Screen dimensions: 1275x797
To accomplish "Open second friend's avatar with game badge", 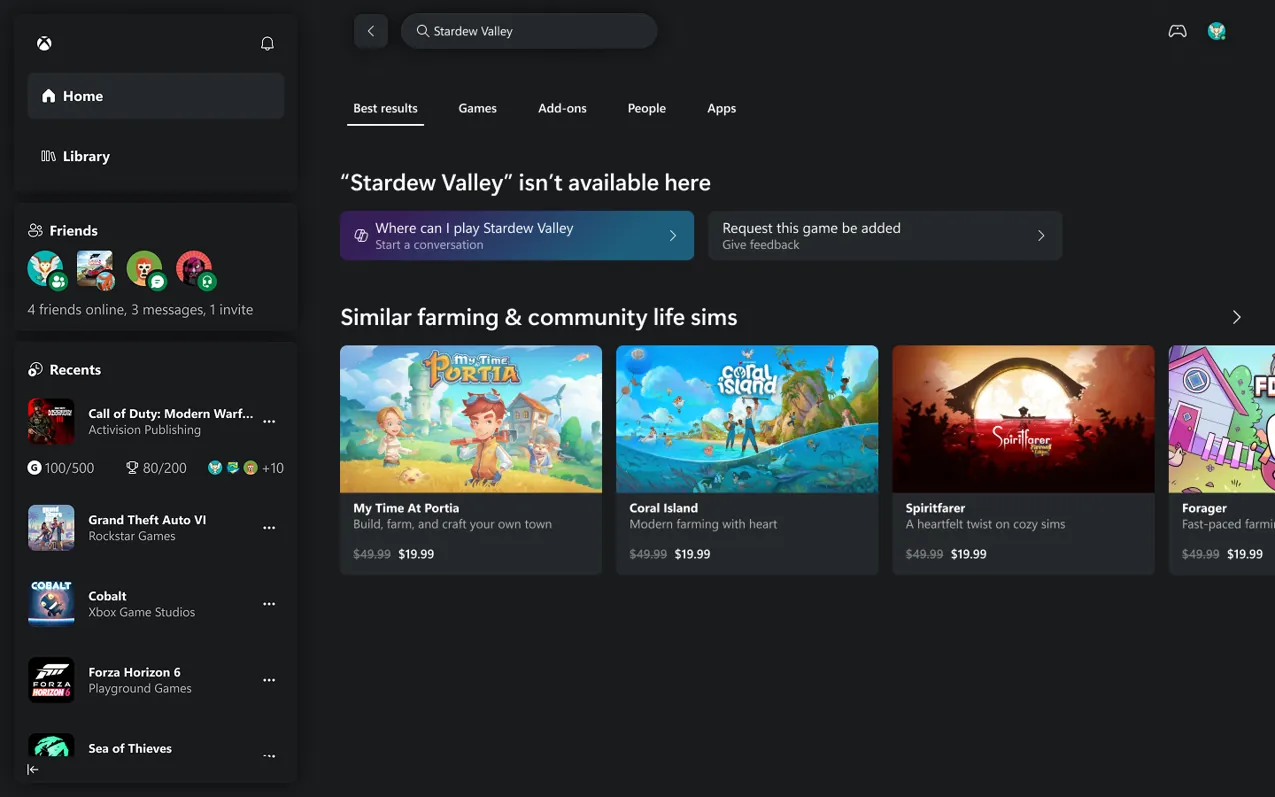I will [96, 269].
